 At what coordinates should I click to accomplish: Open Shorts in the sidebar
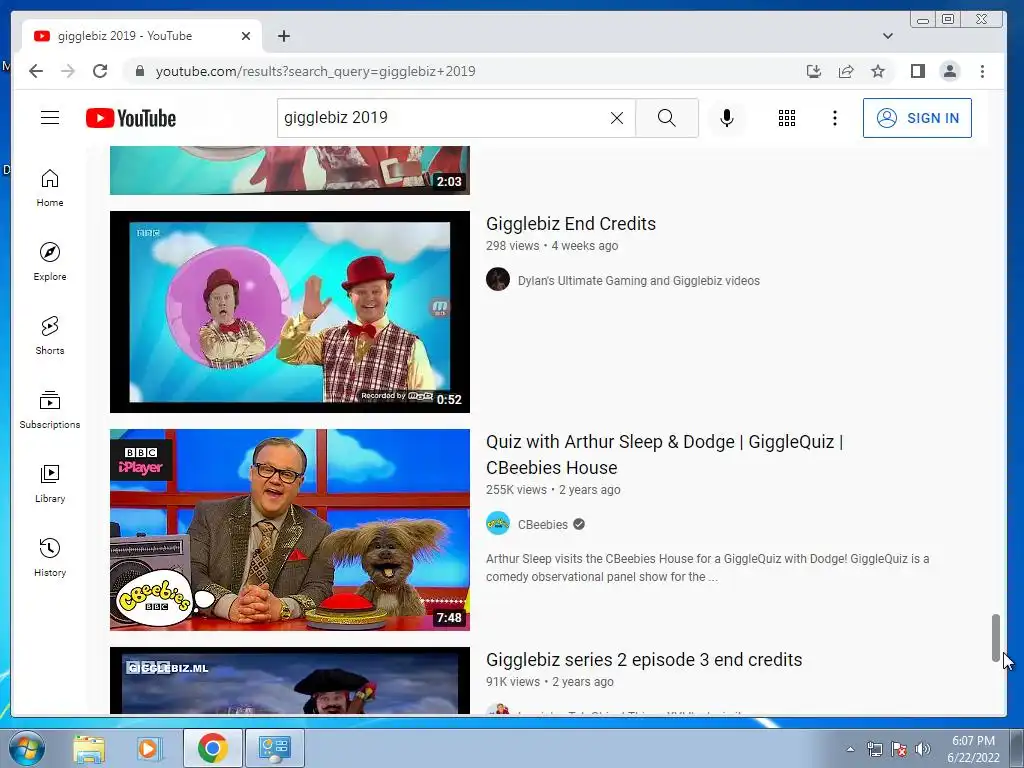[50, 336]
